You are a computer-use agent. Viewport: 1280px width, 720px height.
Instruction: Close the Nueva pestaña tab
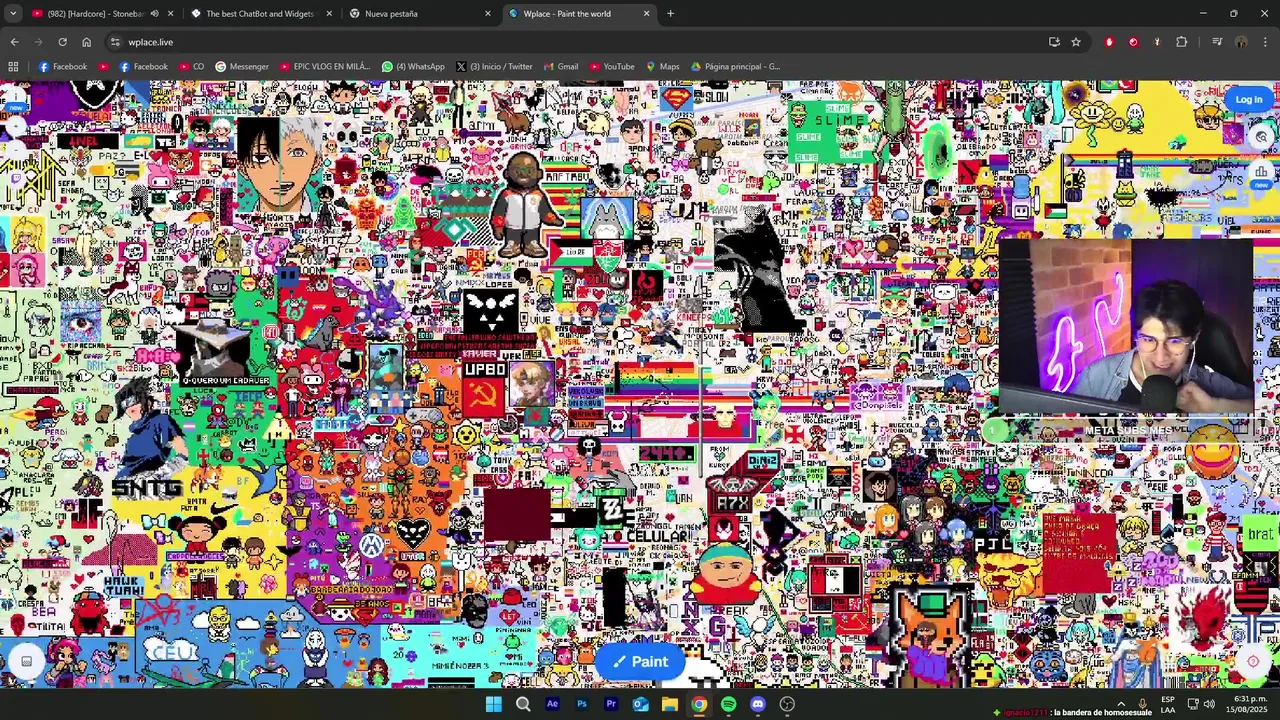pos(488,13)
